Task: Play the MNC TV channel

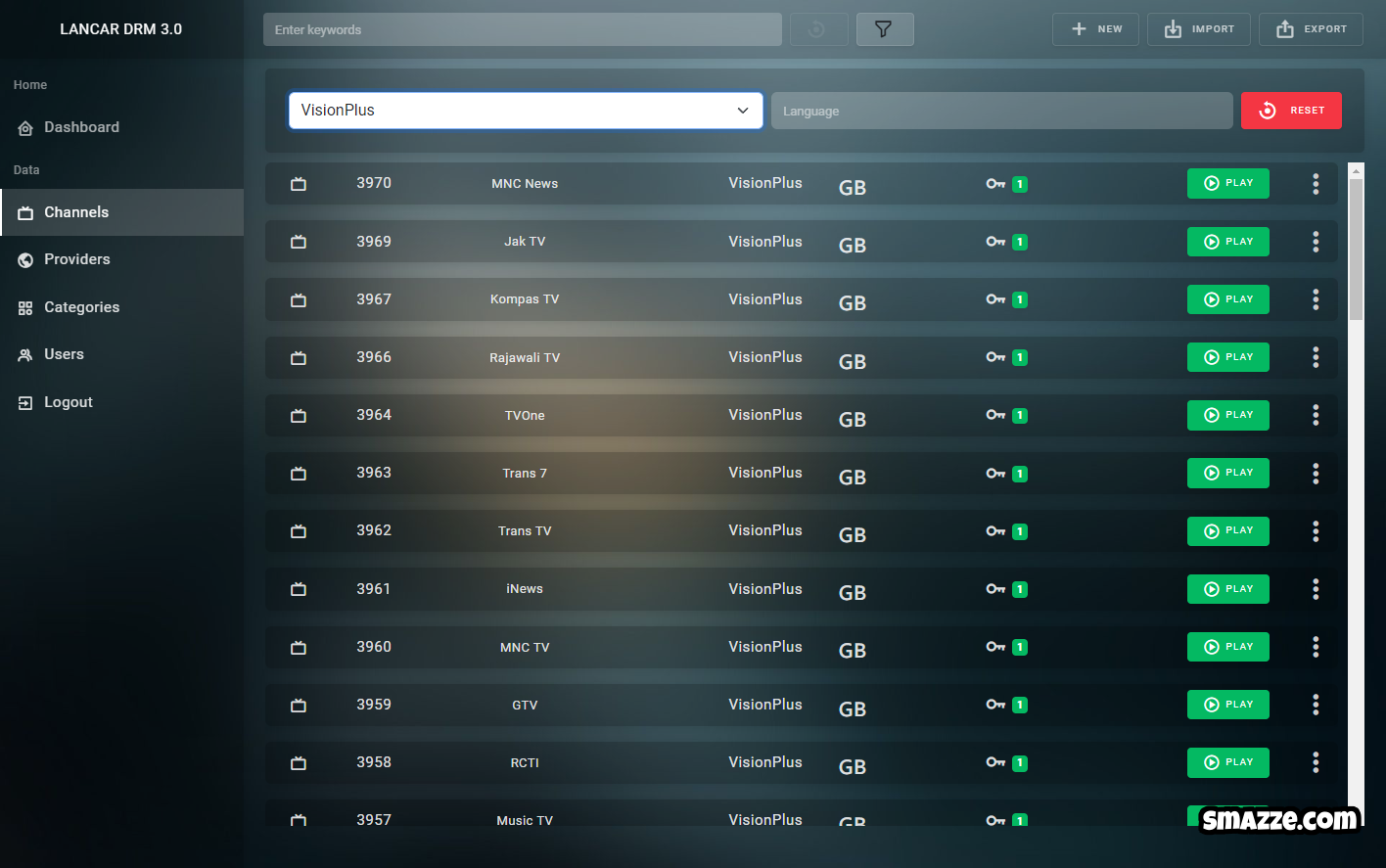Action: click(1227, 647)
